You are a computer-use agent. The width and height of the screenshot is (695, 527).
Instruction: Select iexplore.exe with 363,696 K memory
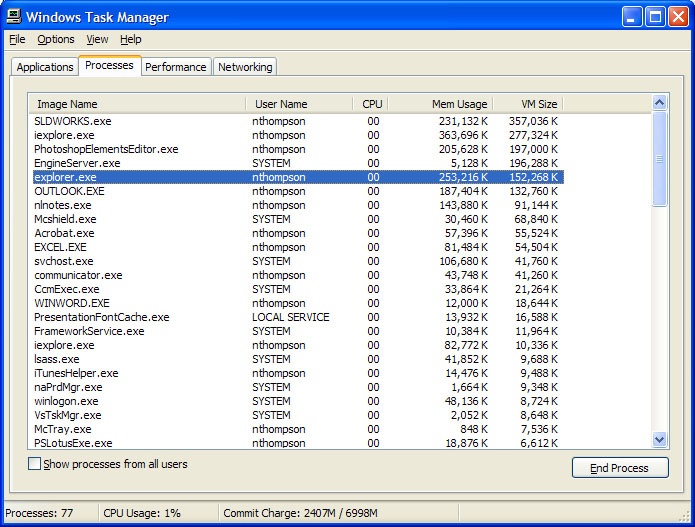pyautogui.click(x=298, y=135)
